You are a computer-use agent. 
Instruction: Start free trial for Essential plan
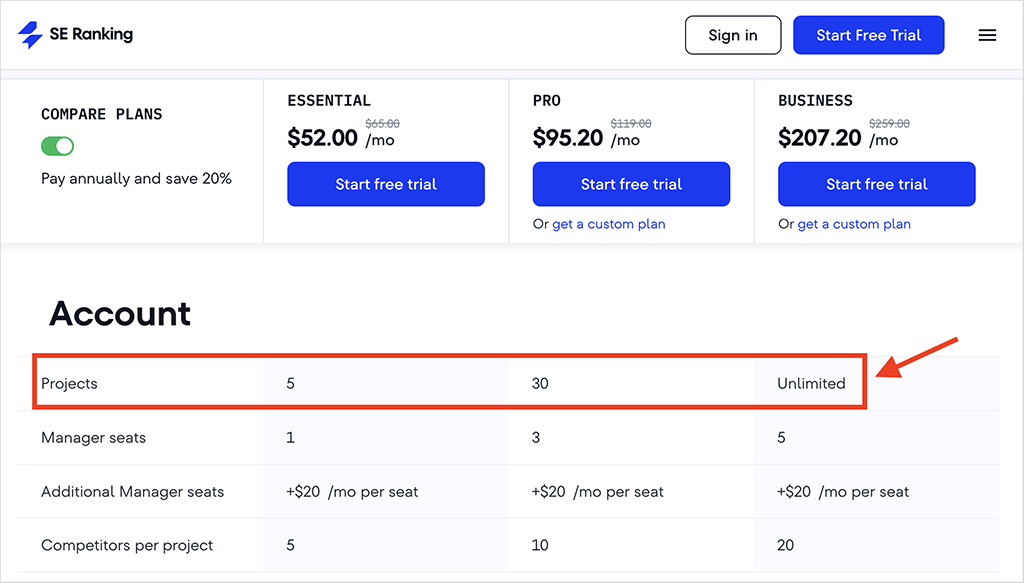[386, 184]
